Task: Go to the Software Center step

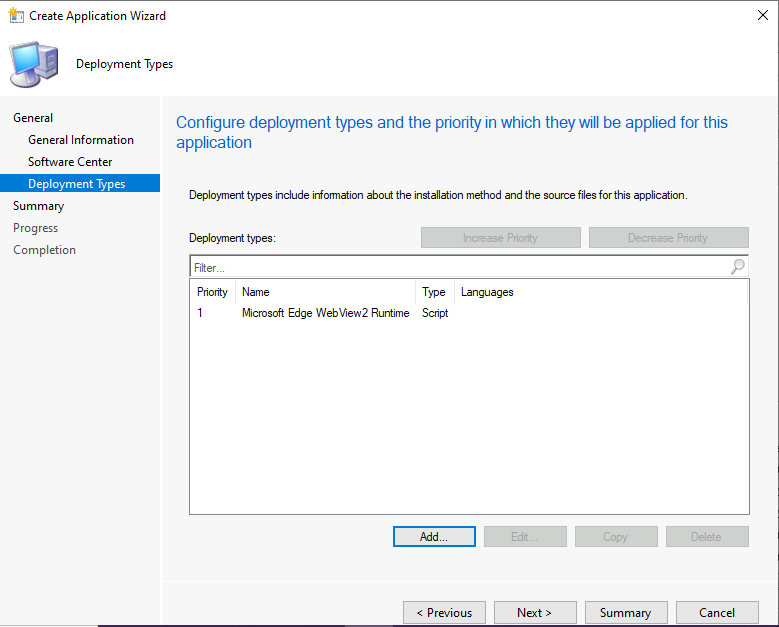Action: (70, 161)
